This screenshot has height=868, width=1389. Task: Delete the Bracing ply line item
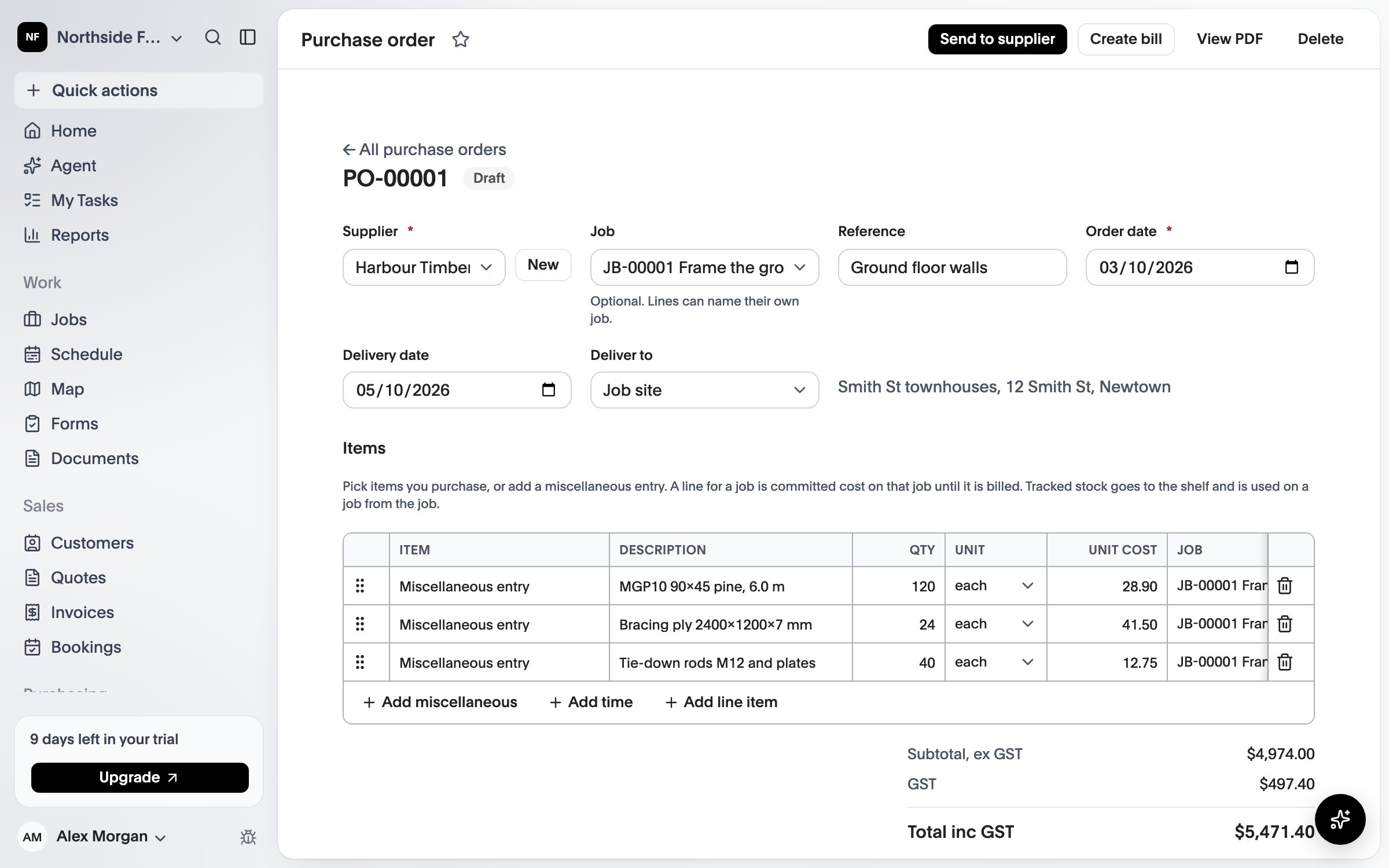1285,624
